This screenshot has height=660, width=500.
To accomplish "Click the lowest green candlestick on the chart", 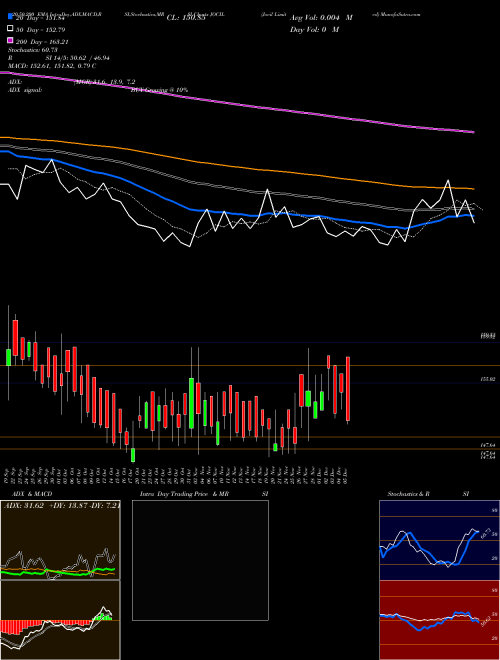I will (x=133, y=455).
